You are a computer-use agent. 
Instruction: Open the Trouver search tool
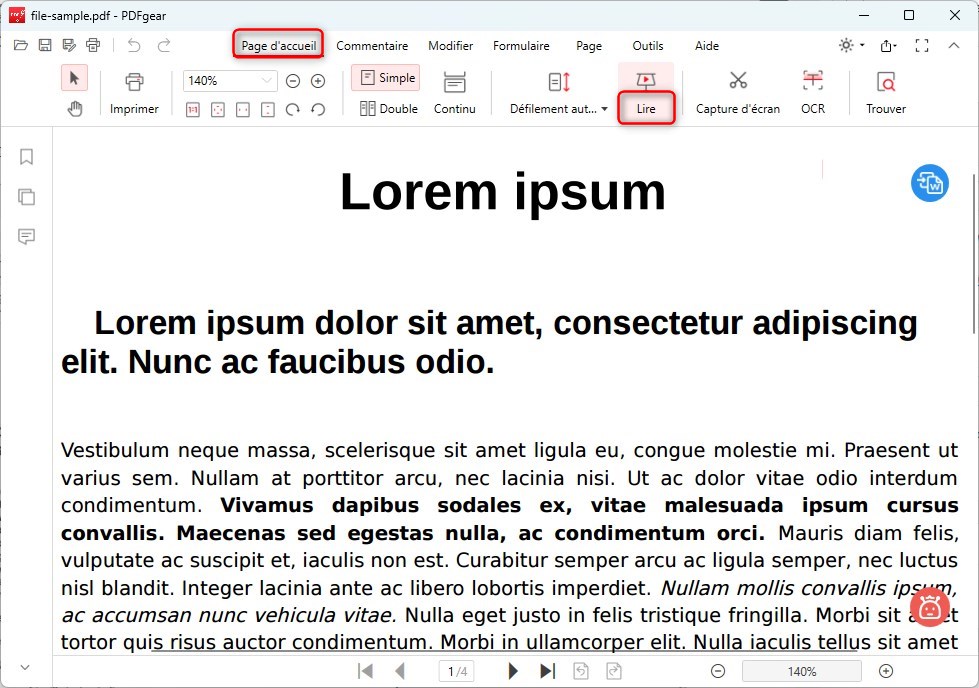tap(884, 92)
